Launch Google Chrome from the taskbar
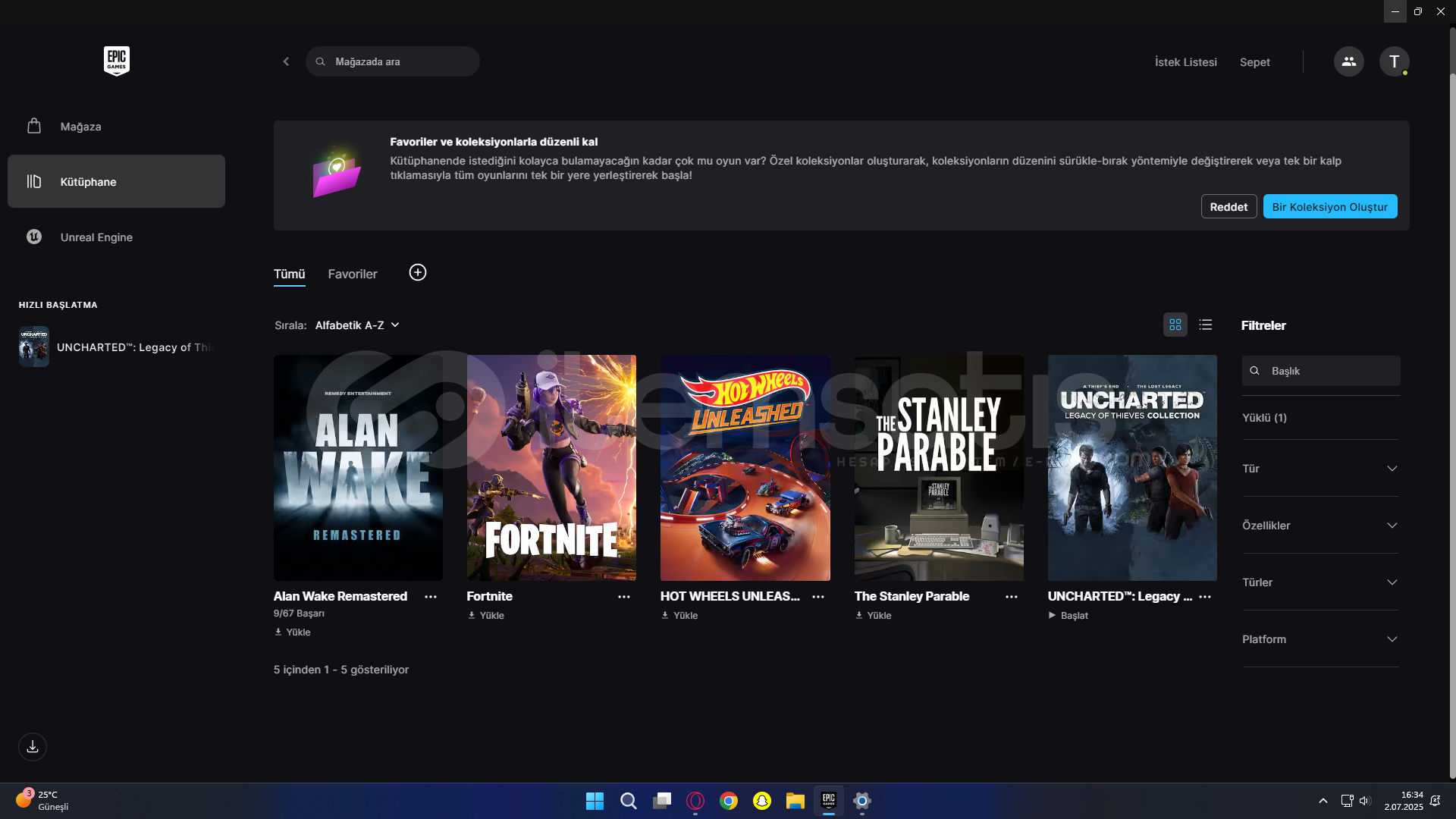Image resolution: width=1456 pixels, height=819 pixels. [729, 801]
